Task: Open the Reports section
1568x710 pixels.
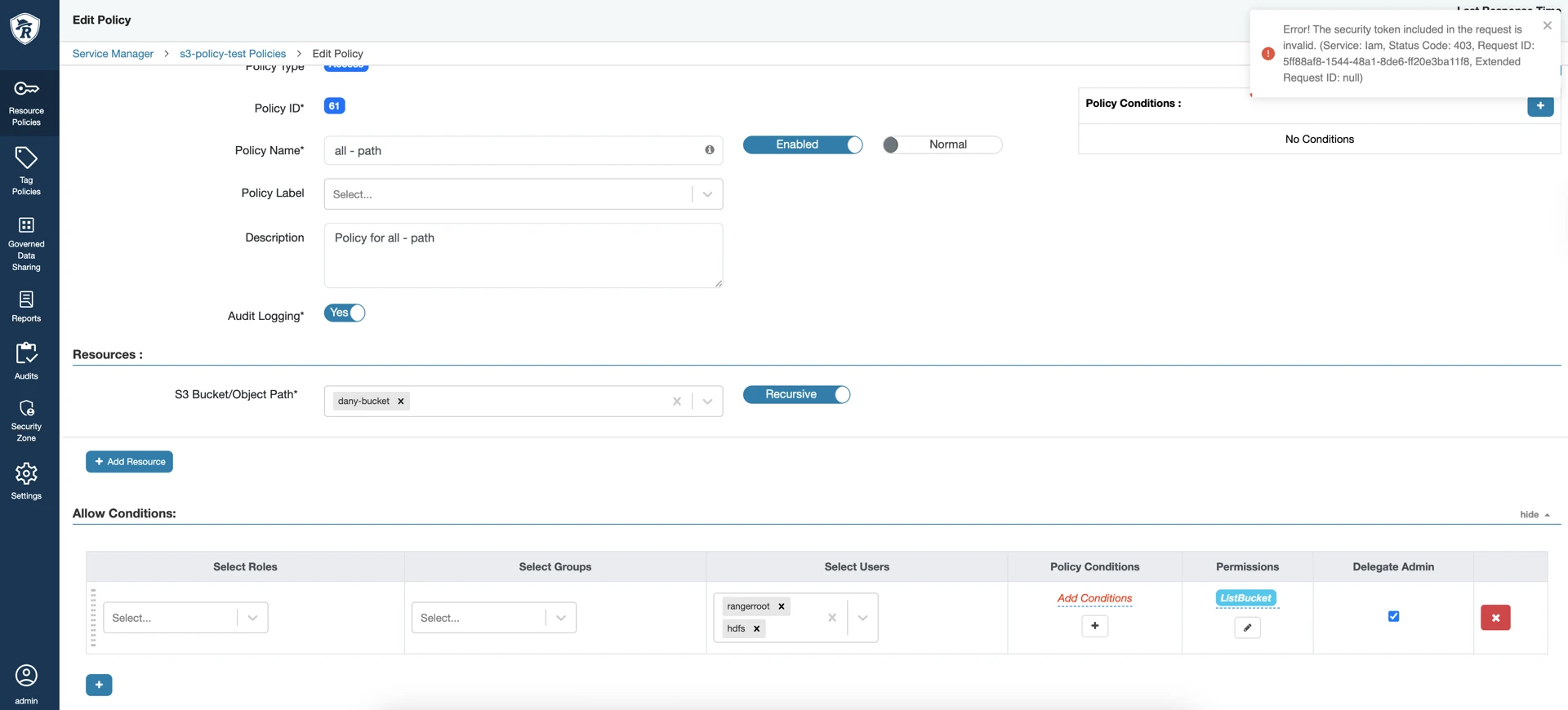Action: [x=26, y=306]
